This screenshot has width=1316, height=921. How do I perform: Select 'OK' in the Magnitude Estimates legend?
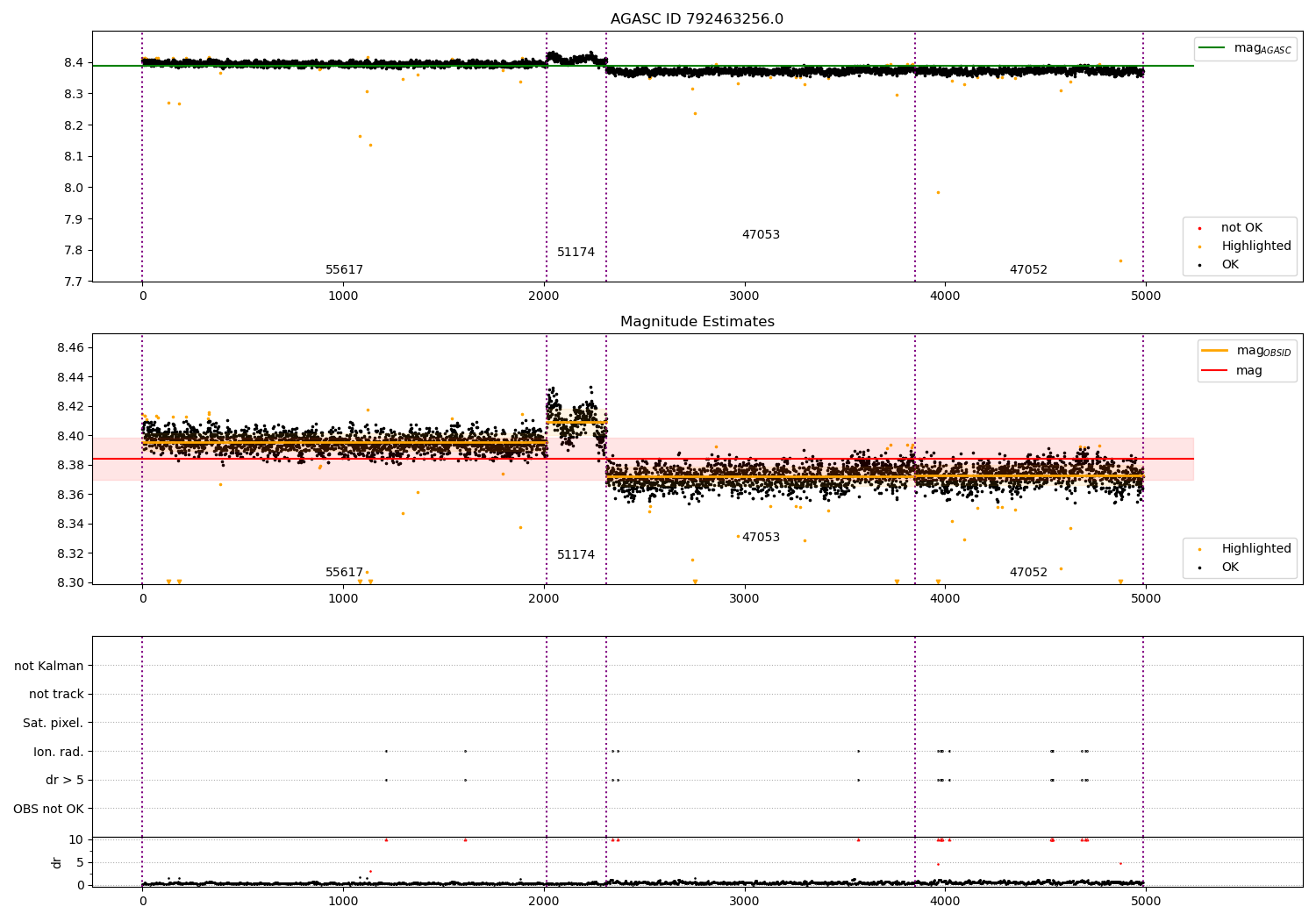click(1230, 568)
